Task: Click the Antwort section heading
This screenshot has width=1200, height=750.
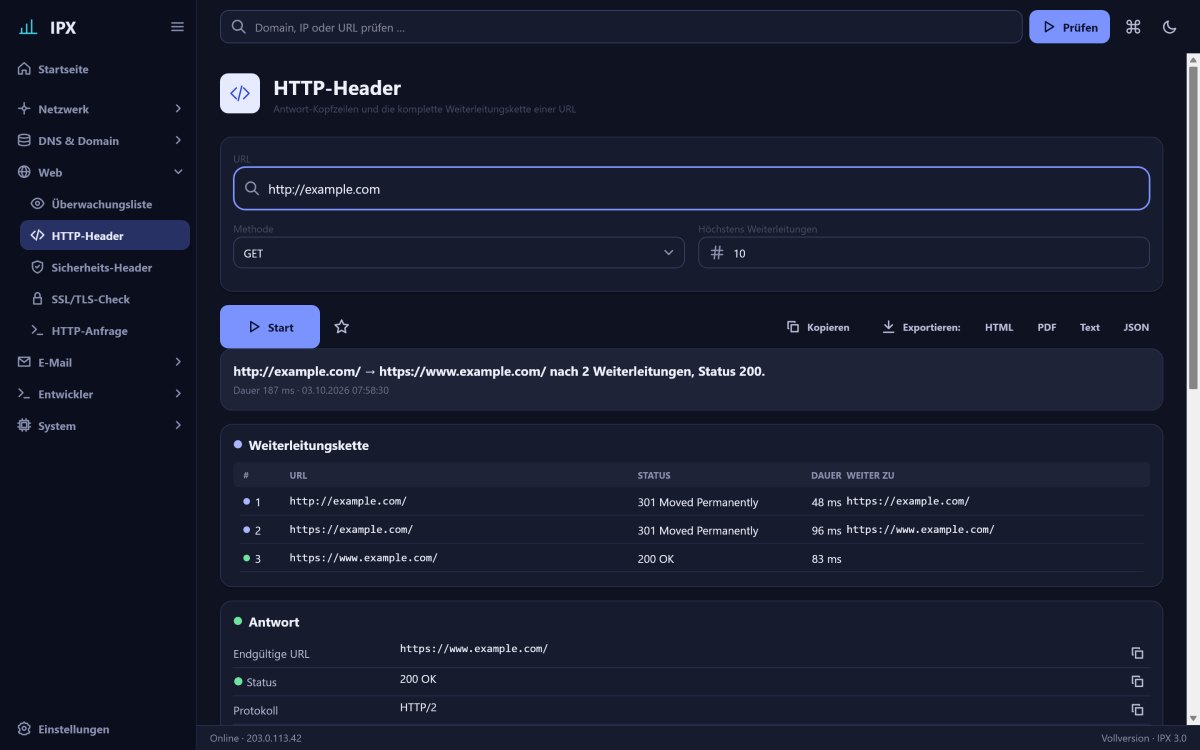Action: [x=274, y=622]
